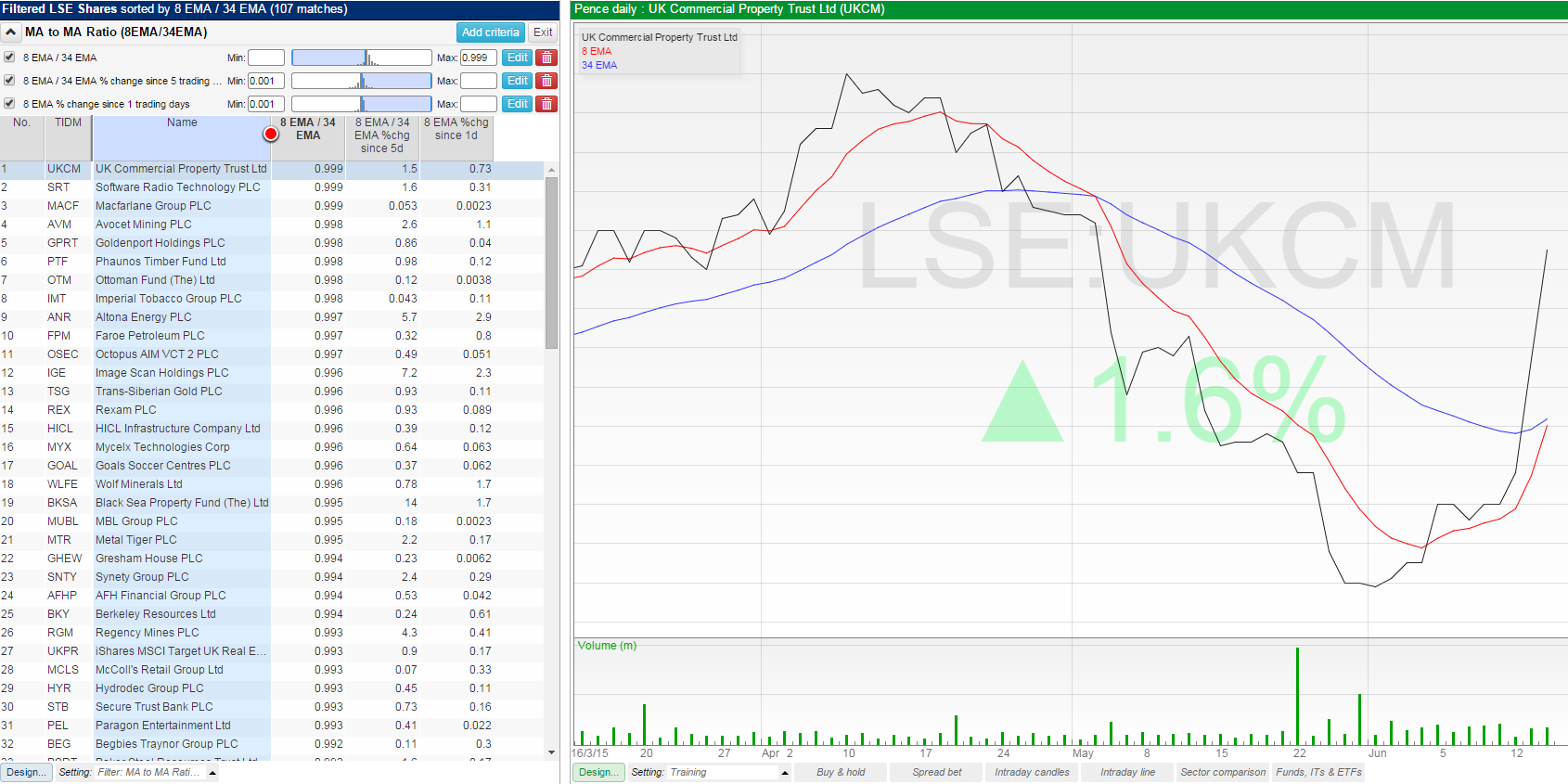Click the 8 EMA legend label
Image resolution: width=1568 pixels, height=784 pixels.
(597, 51)
